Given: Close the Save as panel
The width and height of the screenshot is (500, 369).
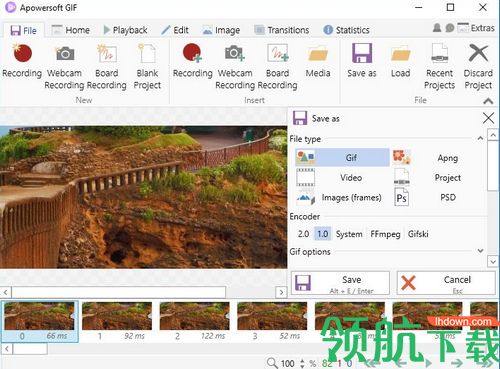Looking at the screenshot, I should 488,118.
